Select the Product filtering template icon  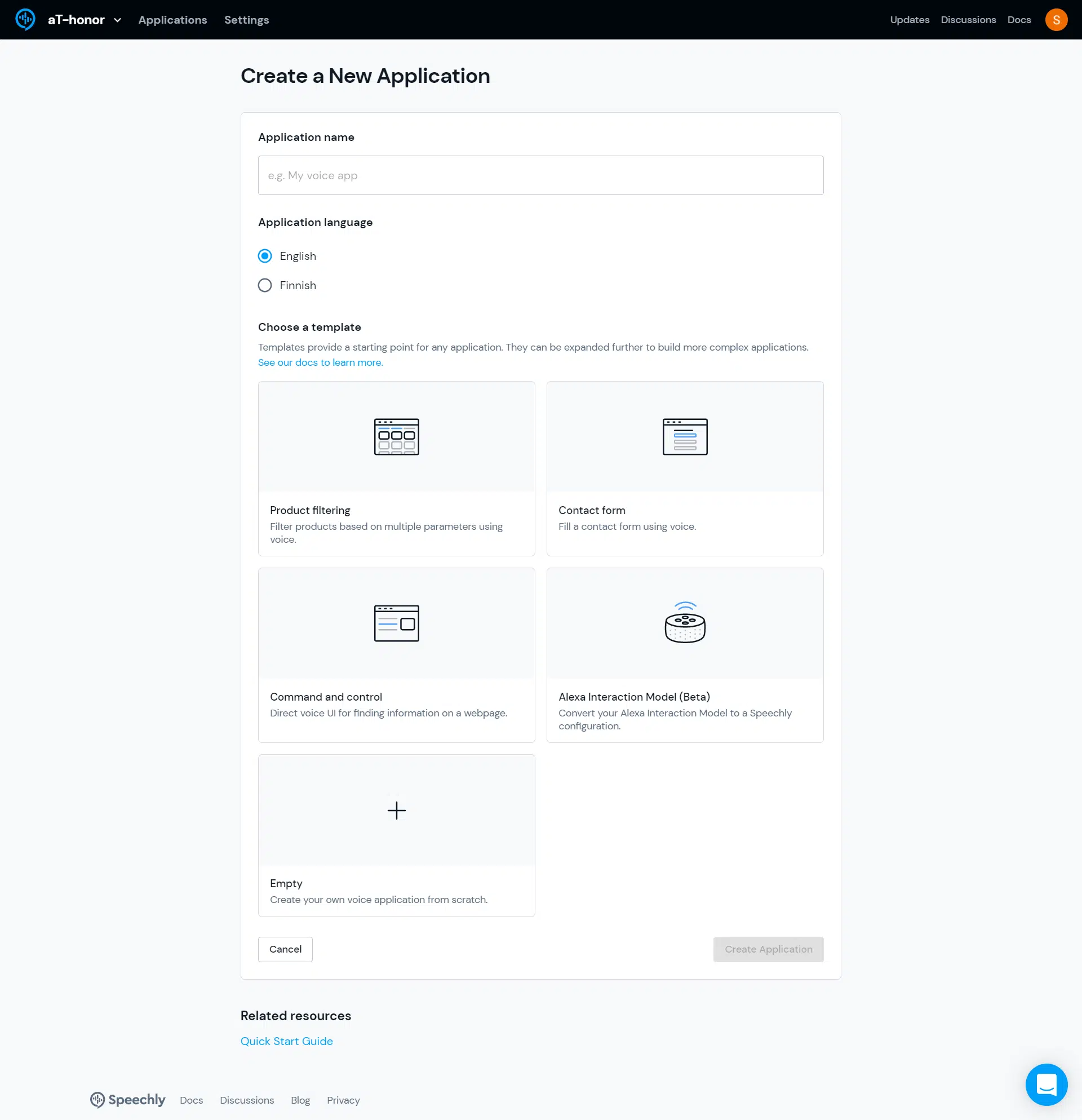coord(397,437)
